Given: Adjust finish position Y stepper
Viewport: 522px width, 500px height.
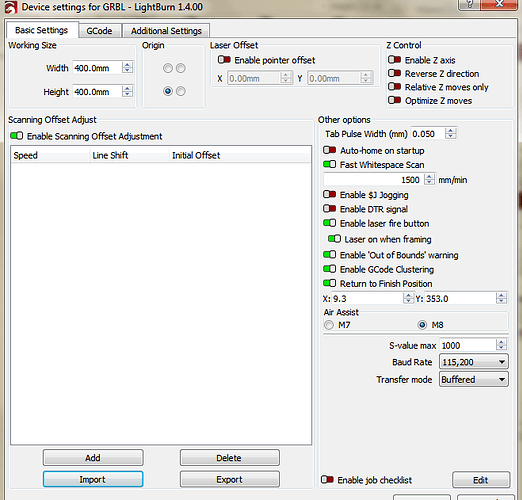Looking at the screenshot, I should point(501,298).
